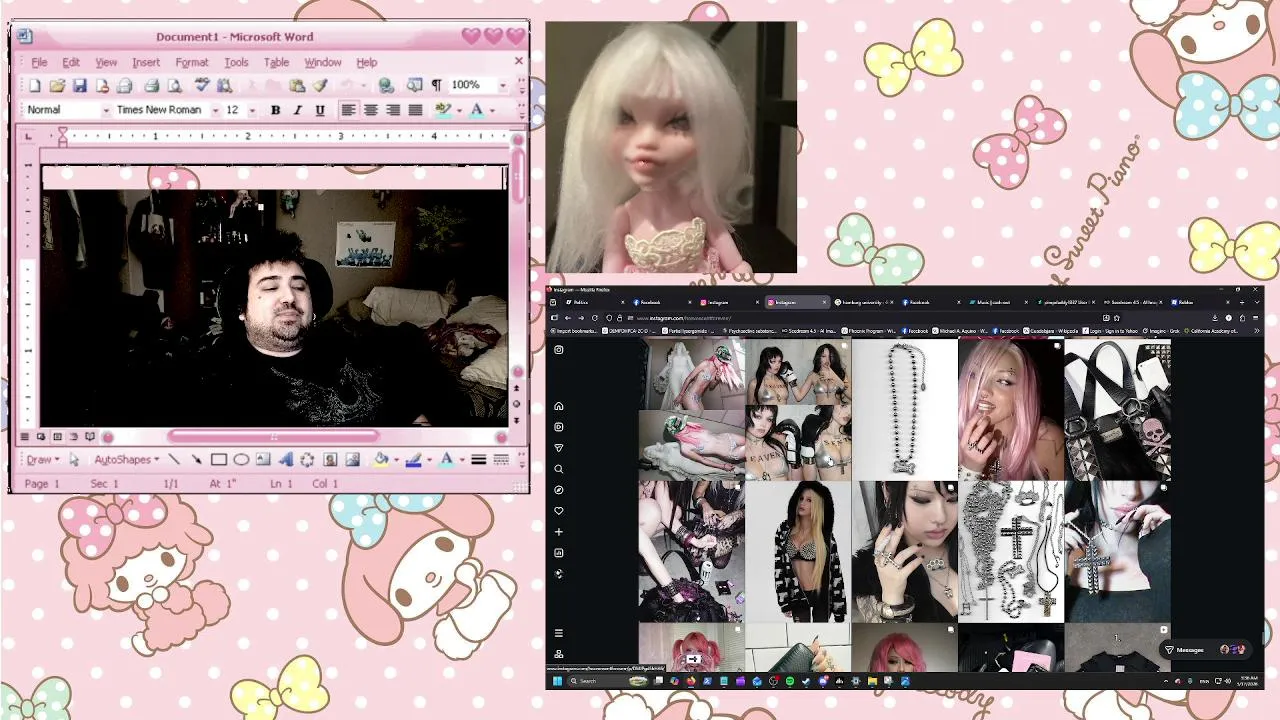Screen dimensions: 1280x720
Task: Select the Rectangle drawing tool
Action: pyautogui.click(x=219, y=460)
